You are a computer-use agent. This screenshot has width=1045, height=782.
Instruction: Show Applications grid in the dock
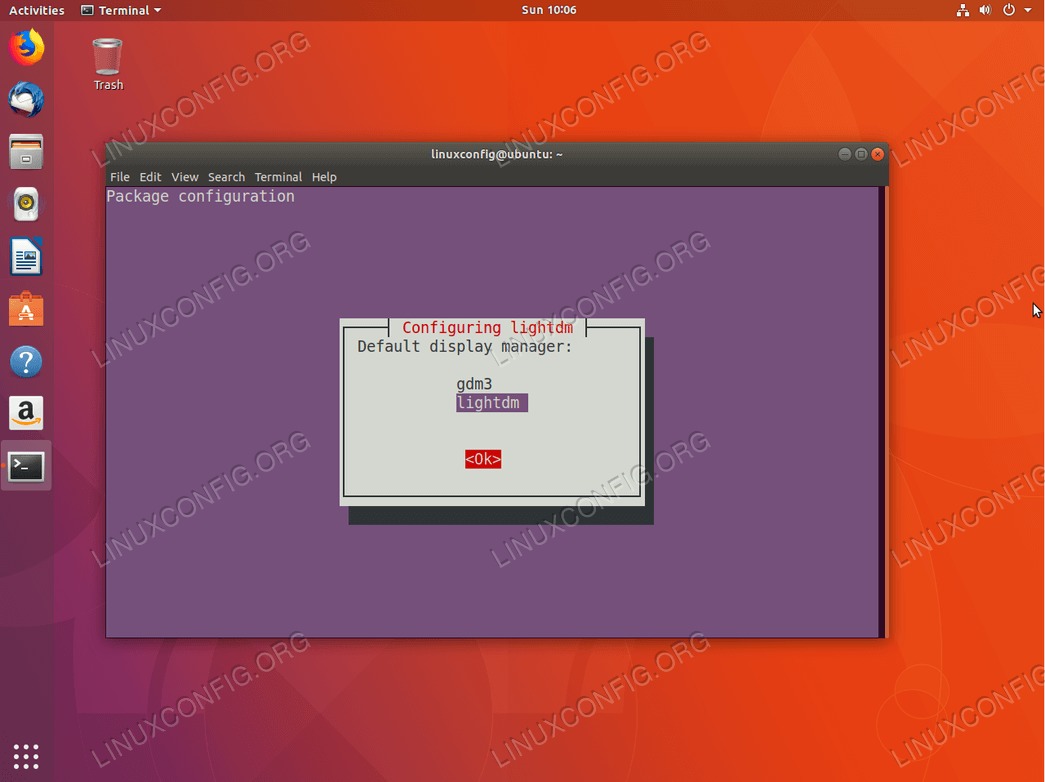26,757
